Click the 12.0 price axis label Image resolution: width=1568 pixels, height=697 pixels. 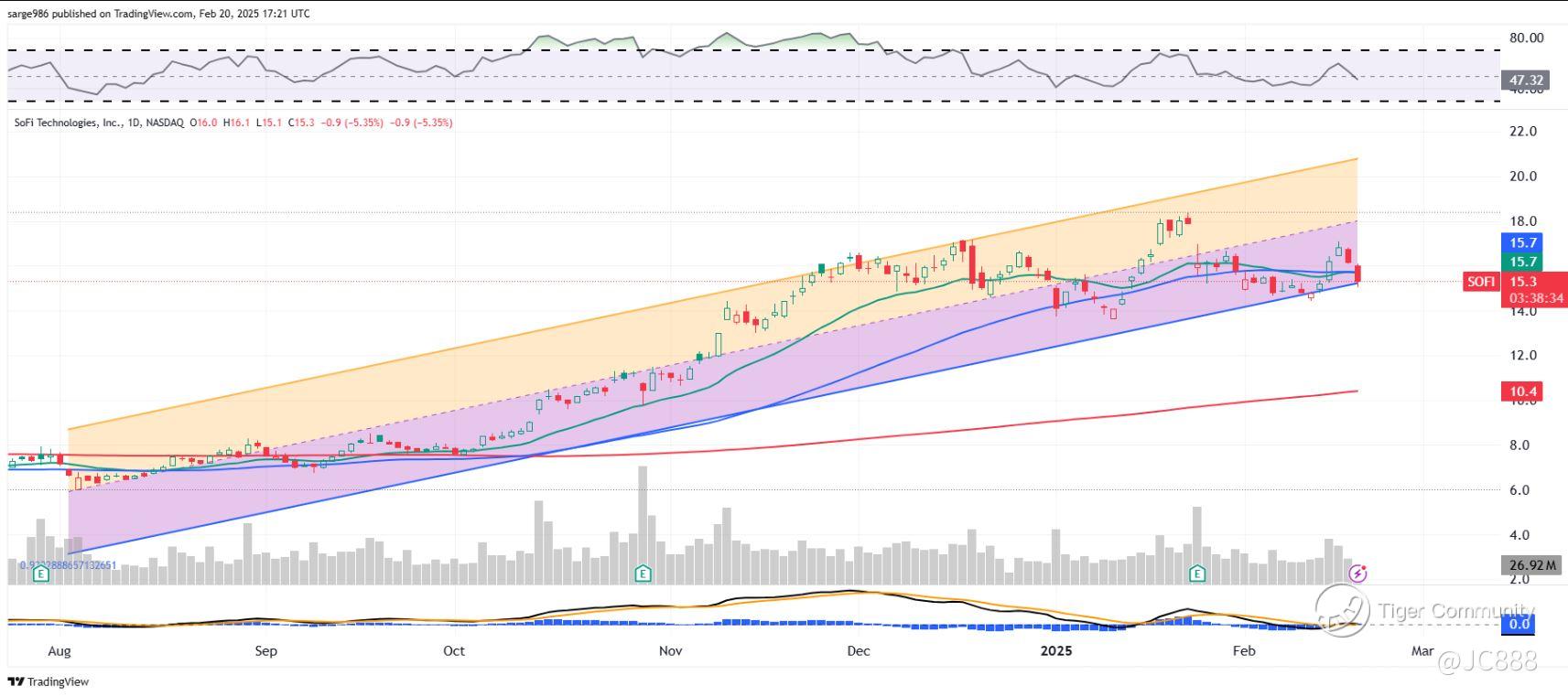coord(1522,356)
